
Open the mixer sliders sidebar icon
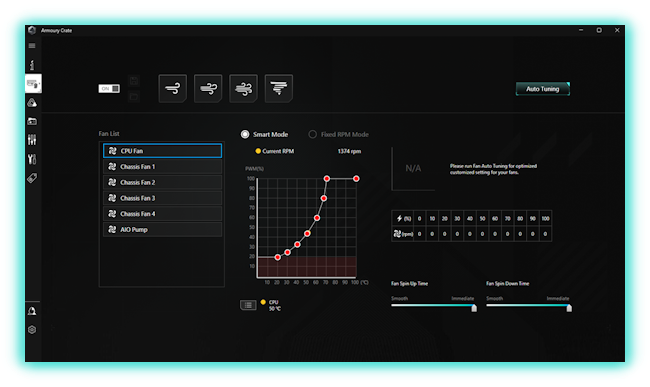32,140
